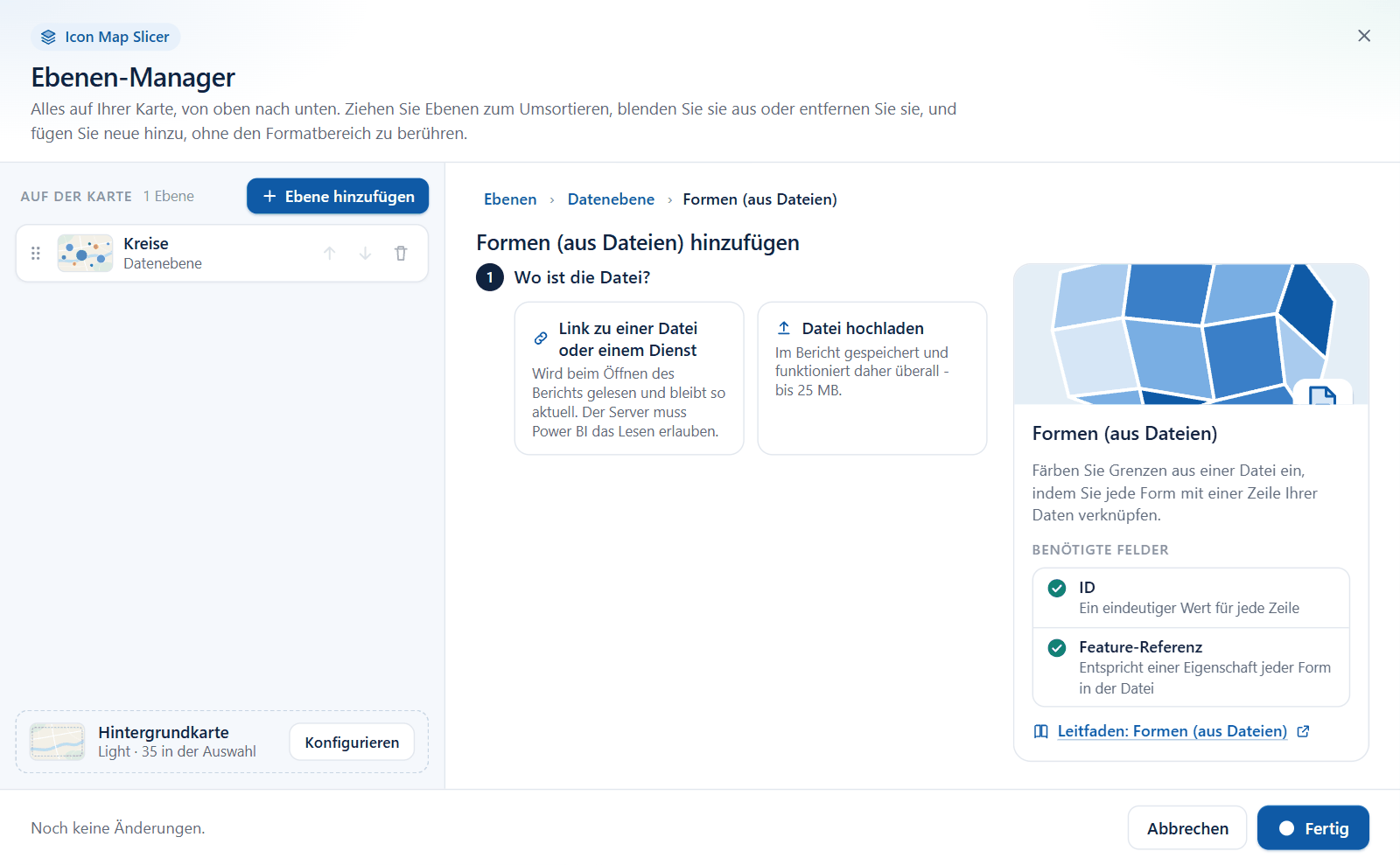
Task: Move the Kreise layer up
Action: 330,254
